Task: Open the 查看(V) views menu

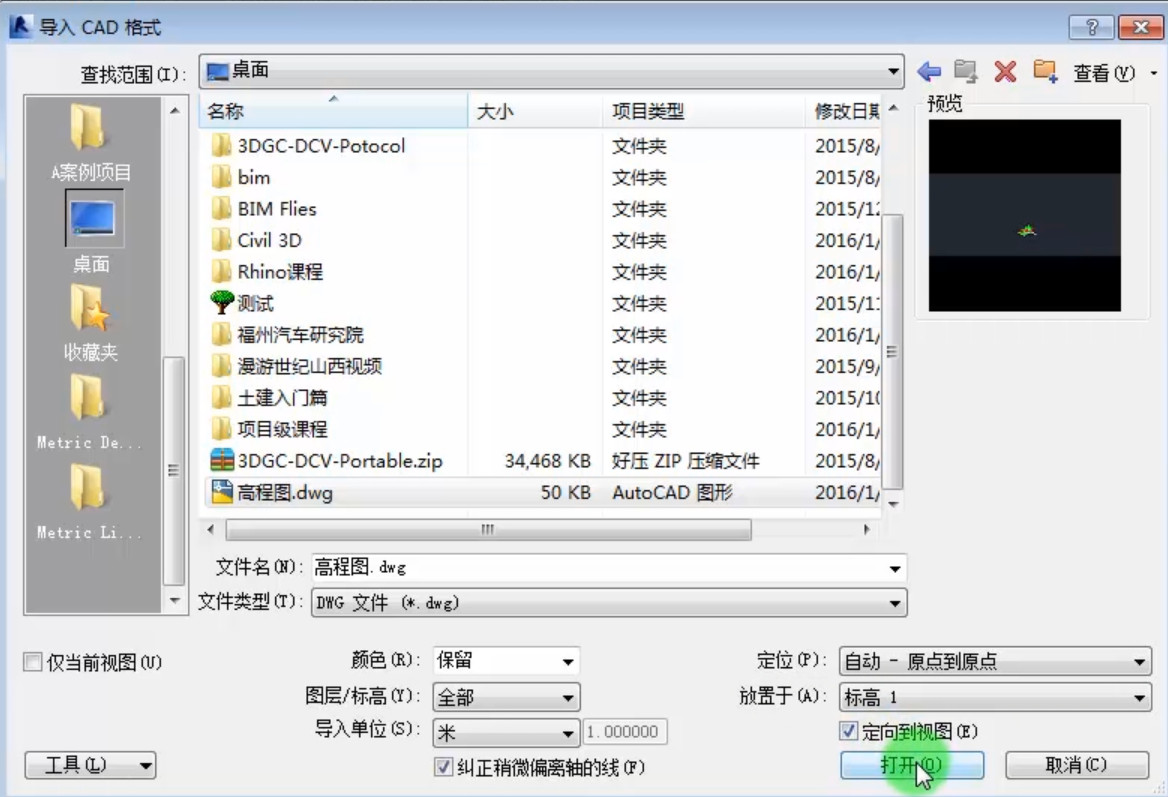Action: pyautogui.click(x=1114, y=73)
